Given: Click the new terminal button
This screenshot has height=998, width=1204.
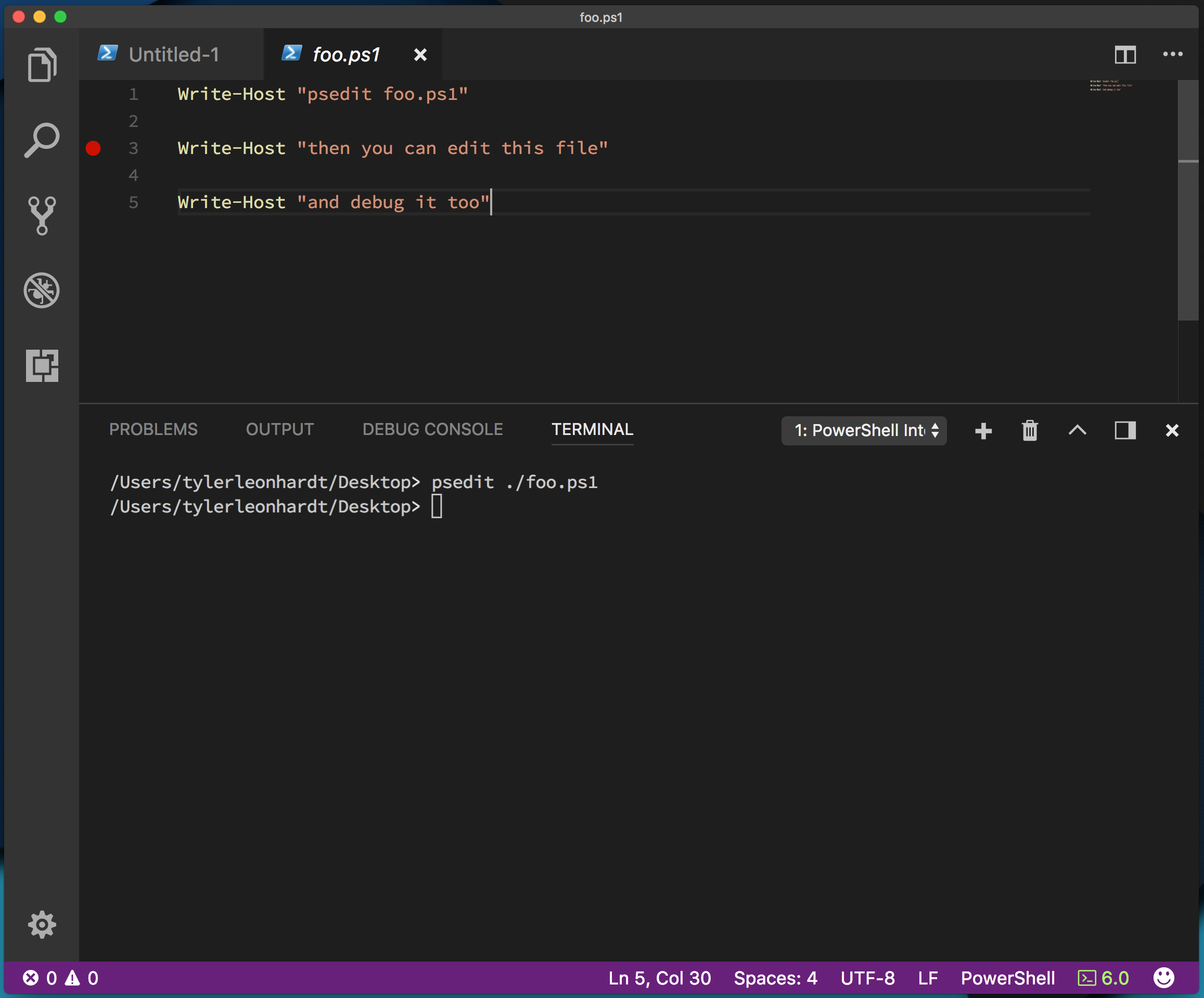Looking at the screenshot, I should point(982,430).
